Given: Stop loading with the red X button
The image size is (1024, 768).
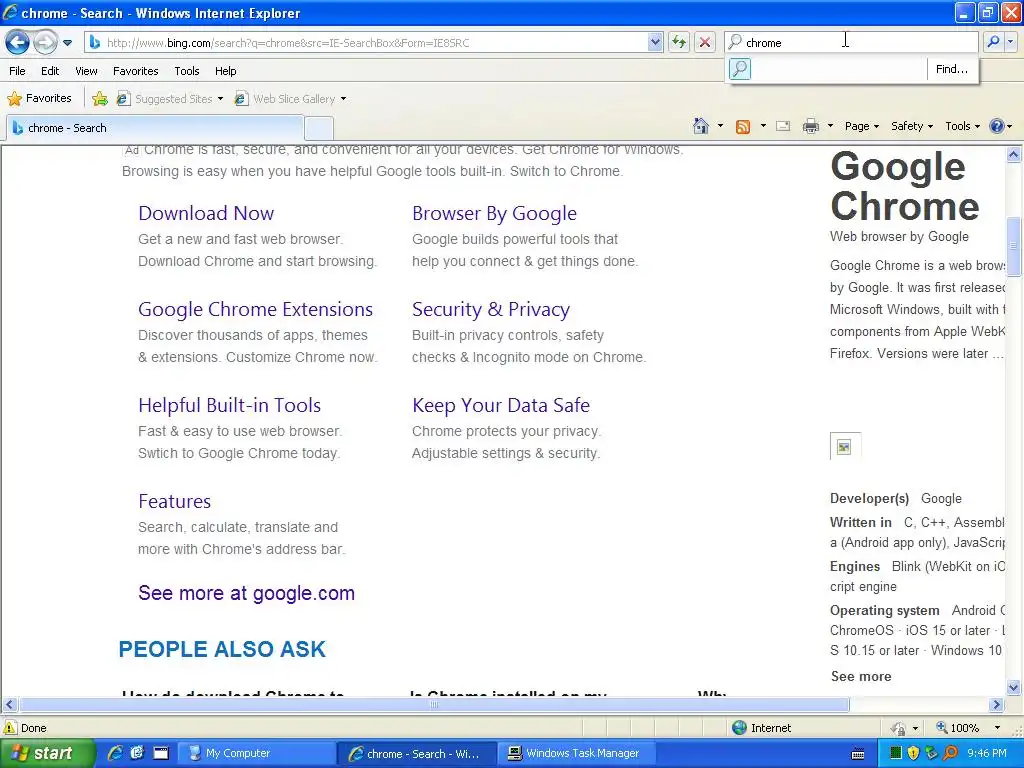Looking at the screenshot, I should pos(705,42).
